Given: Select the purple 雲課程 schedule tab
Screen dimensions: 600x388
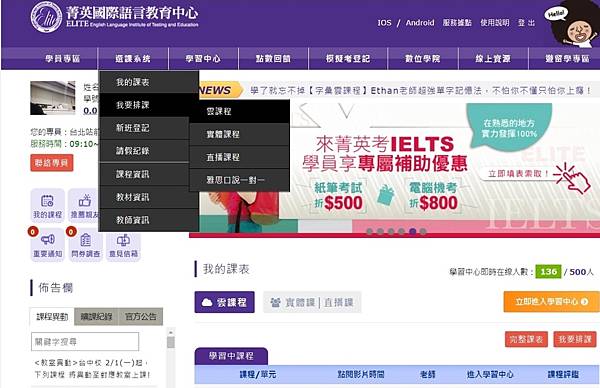Looking at the screenshot, I should pyautogui.click(x=225, y=302).
